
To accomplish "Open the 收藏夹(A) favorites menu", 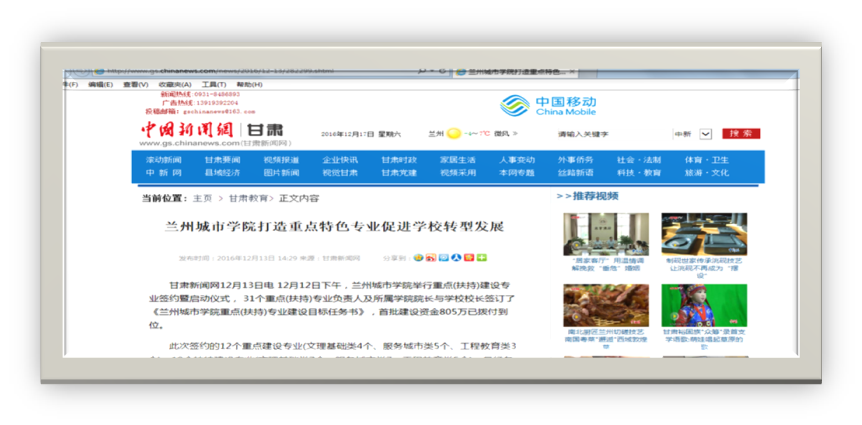I will pyautogui.click(x=172, y=85).
